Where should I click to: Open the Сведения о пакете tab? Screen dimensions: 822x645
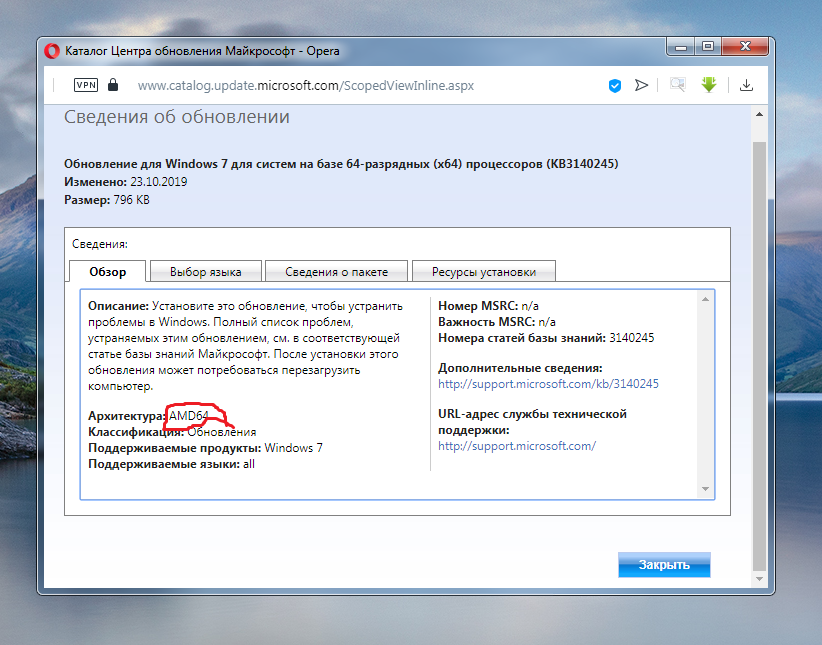(x=337, y=272)
